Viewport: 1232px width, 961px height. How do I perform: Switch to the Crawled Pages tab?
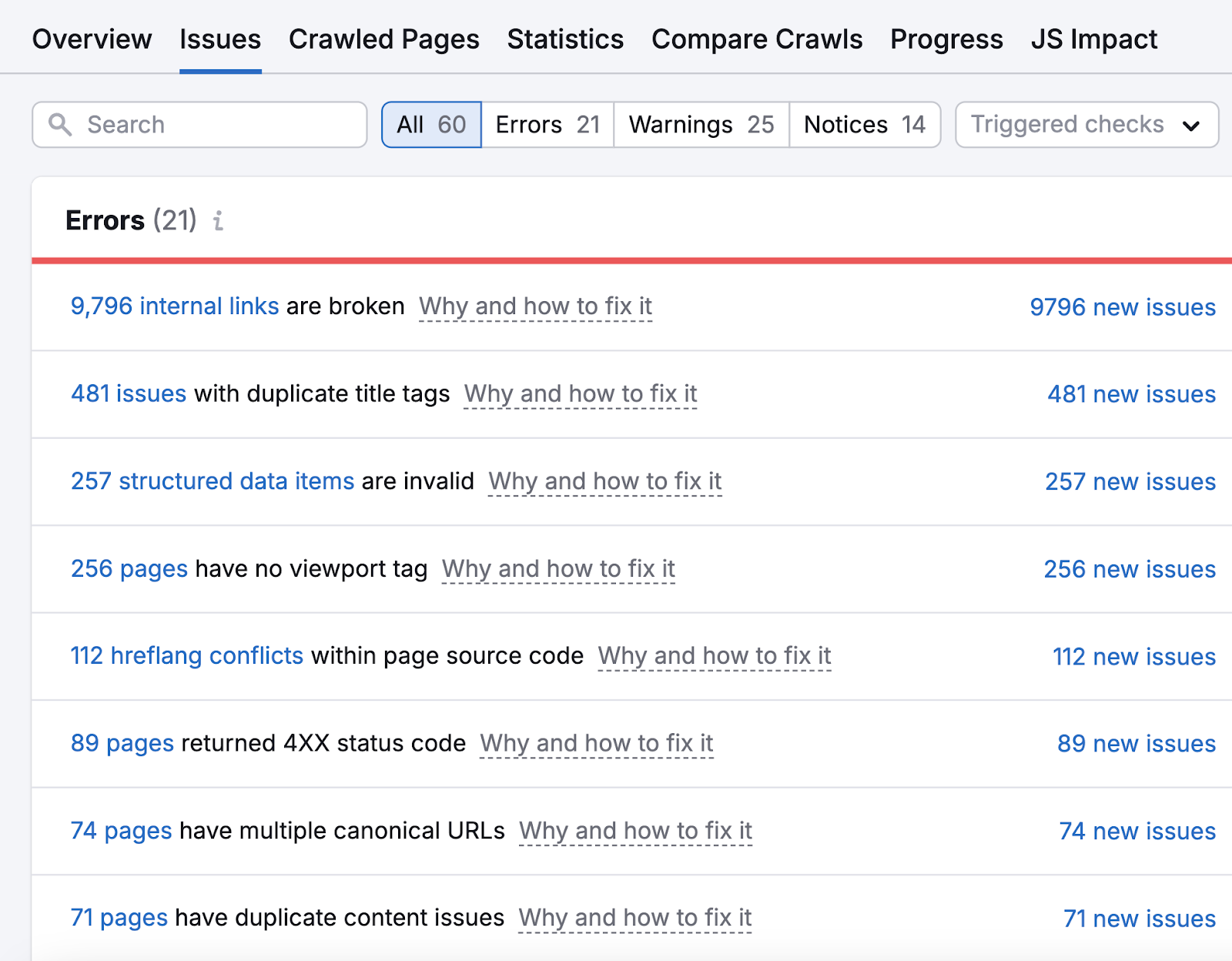pyautogui.click(x=383, y=39)
